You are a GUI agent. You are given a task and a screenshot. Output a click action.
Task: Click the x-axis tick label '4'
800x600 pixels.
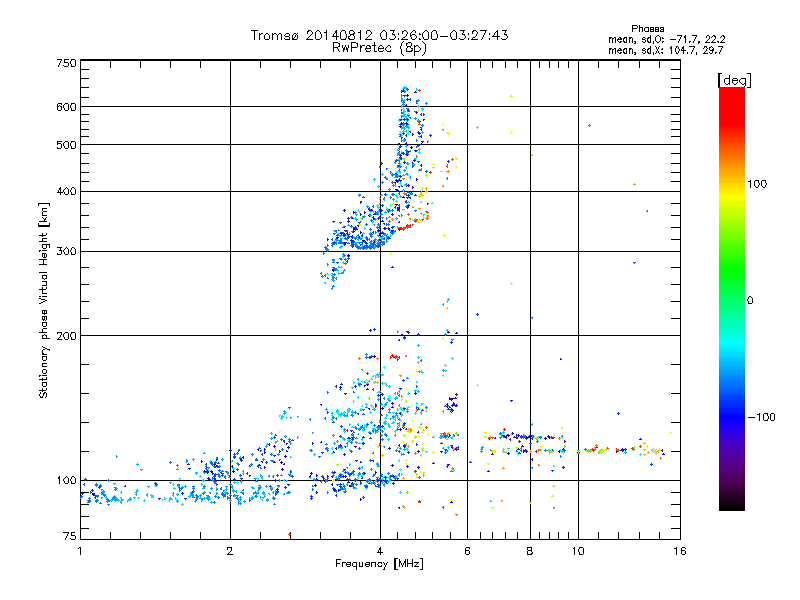[x=380, y=551]
